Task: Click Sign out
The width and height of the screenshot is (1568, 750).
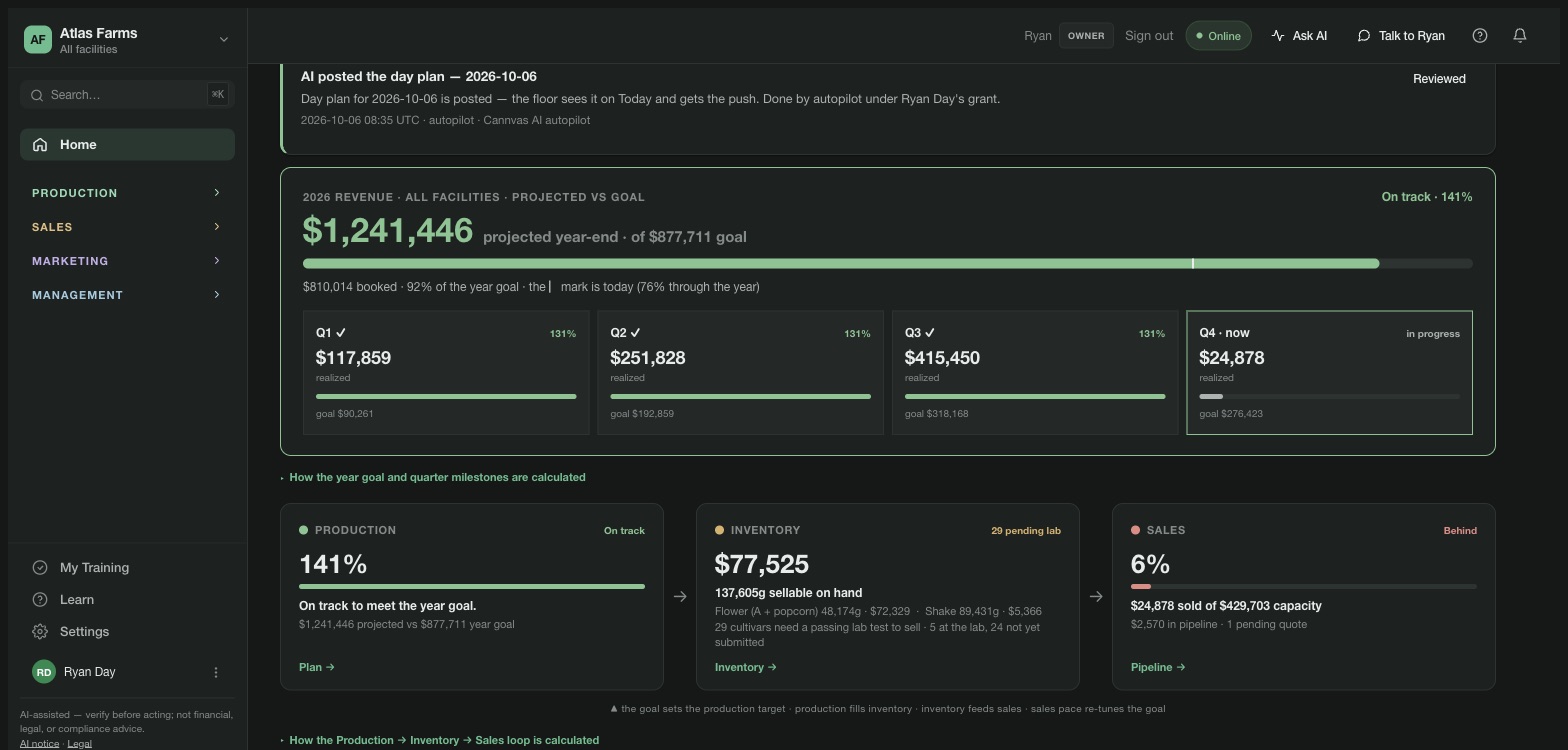Action: coord(1149,36)
